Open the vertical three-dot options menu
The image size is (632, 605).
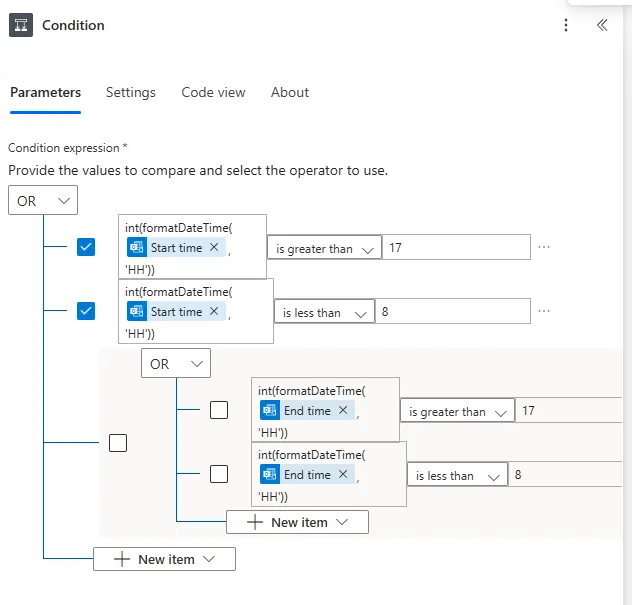(566, 26)
